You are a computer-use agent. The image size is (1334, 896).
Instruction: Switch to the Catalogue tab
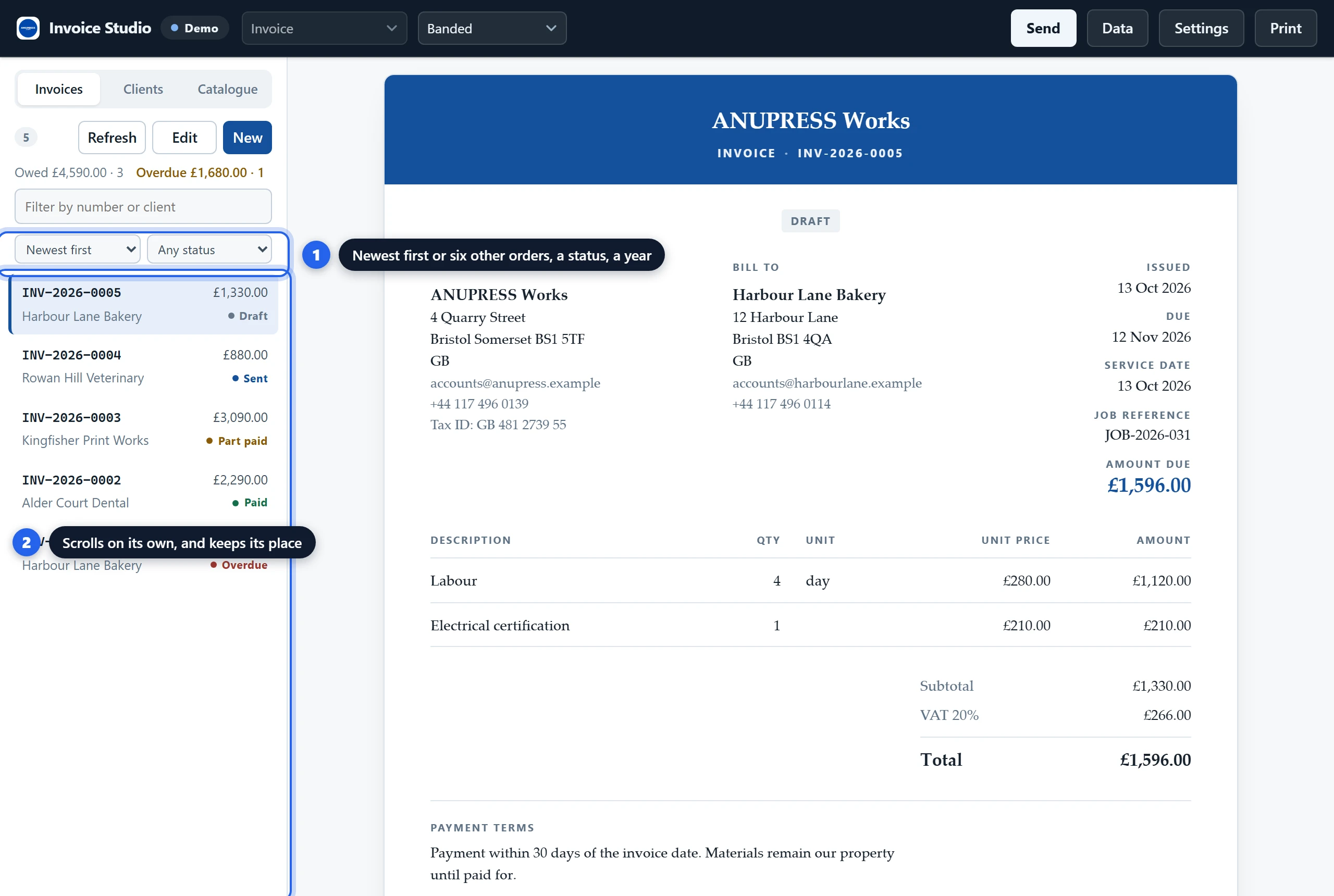point(228,89)
